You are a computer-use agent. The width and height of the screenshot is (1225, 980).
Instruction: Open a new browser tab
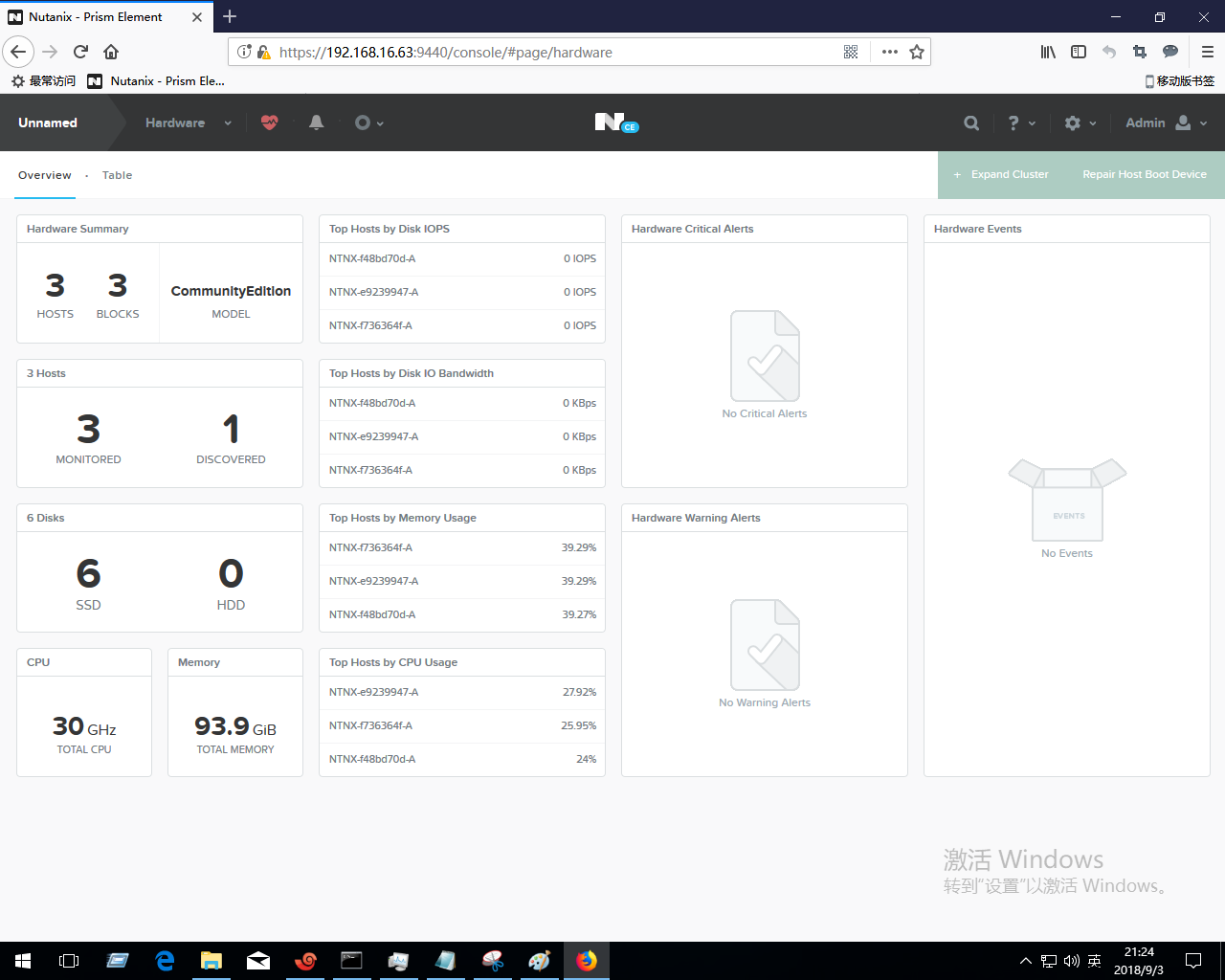pyautogui.click(x=230, y=16)
